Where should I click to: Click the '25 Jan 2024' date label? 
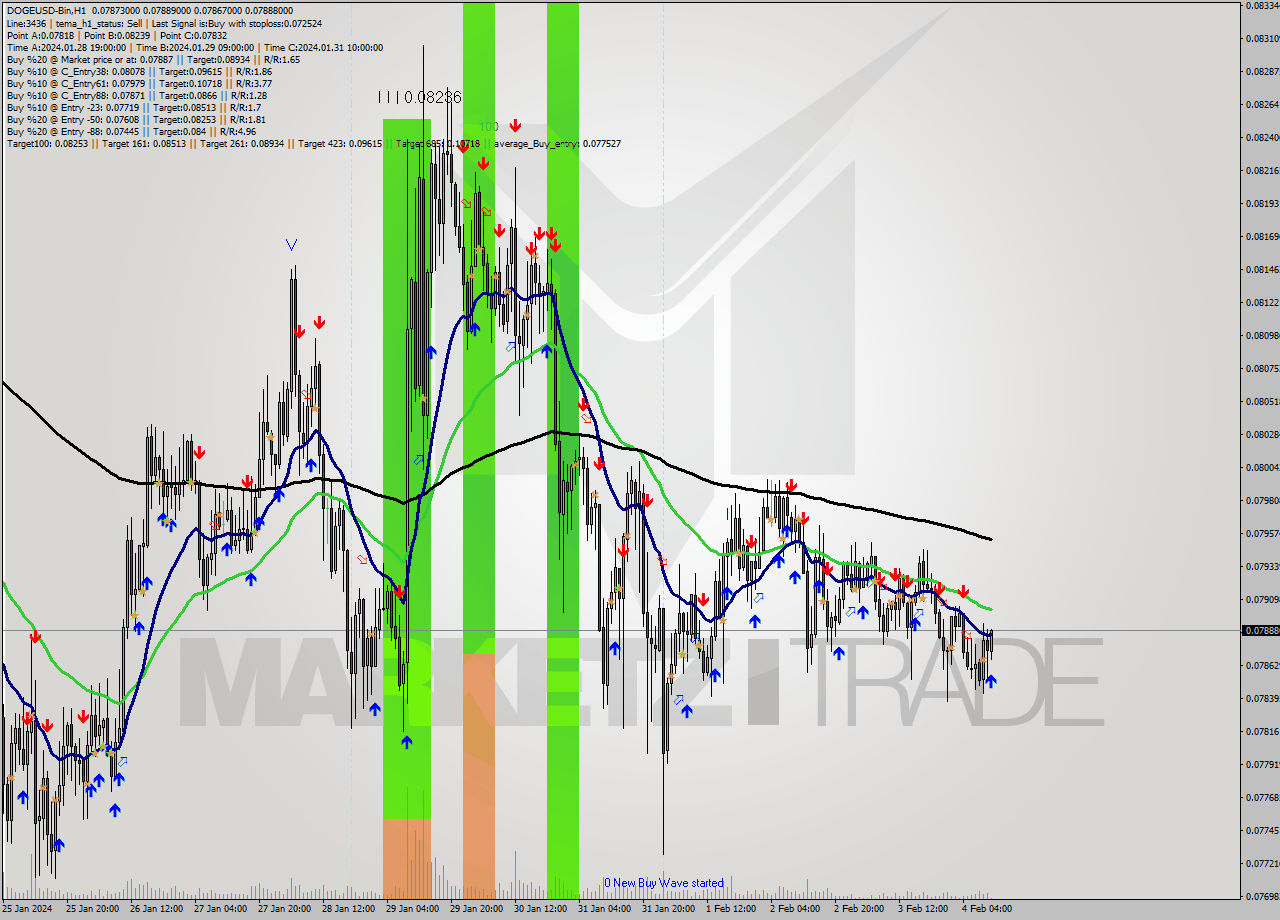pos(27,909)
